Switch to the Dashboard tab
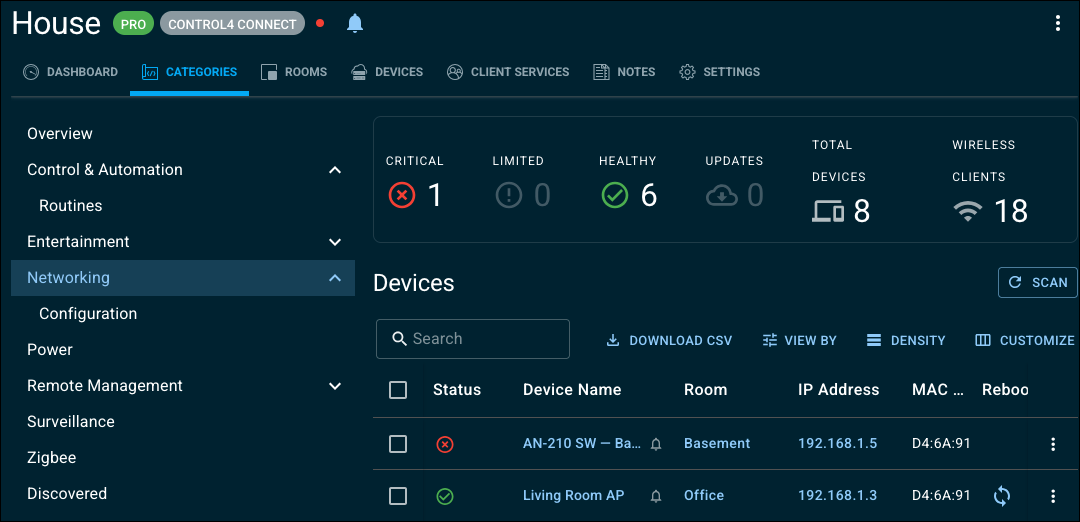The width and height of the screenshot is (1080, 522). 70,72
